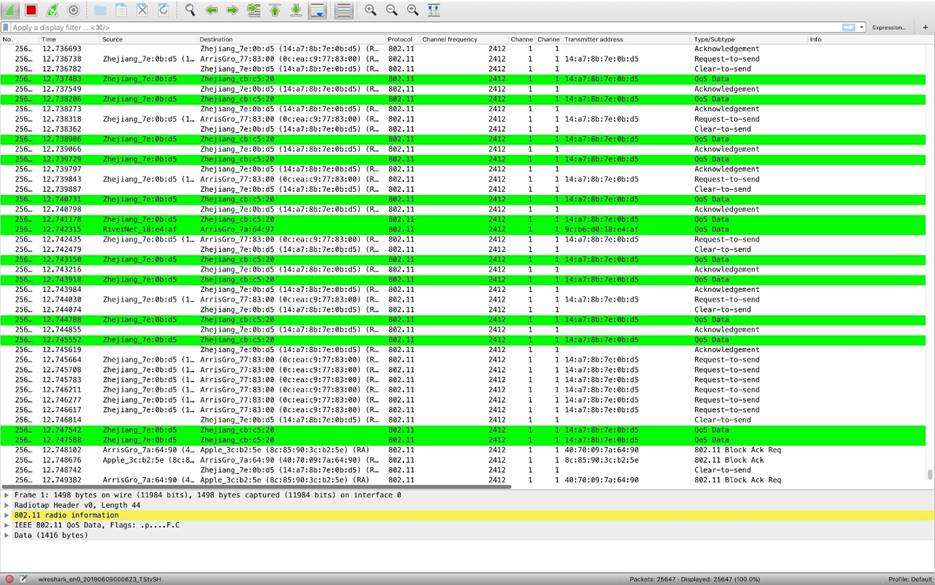The image size is (935, 585).
Task: Jump to the last packet
Action: (x=296, y=10)
